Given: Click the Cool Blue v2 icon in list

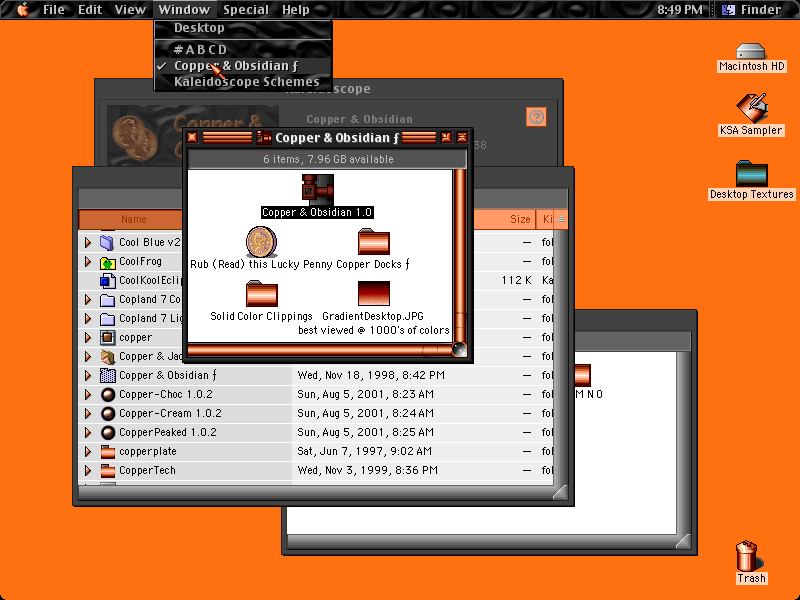Looking at the screenshot, I should point(107,242).
